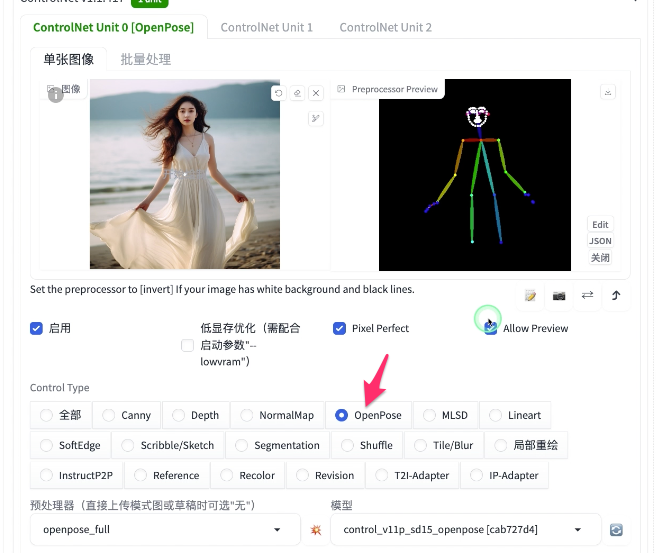Click the Edit button on pose preview
Screen dimensions: 656x553
pyautogui.click(x=600, y=225)
